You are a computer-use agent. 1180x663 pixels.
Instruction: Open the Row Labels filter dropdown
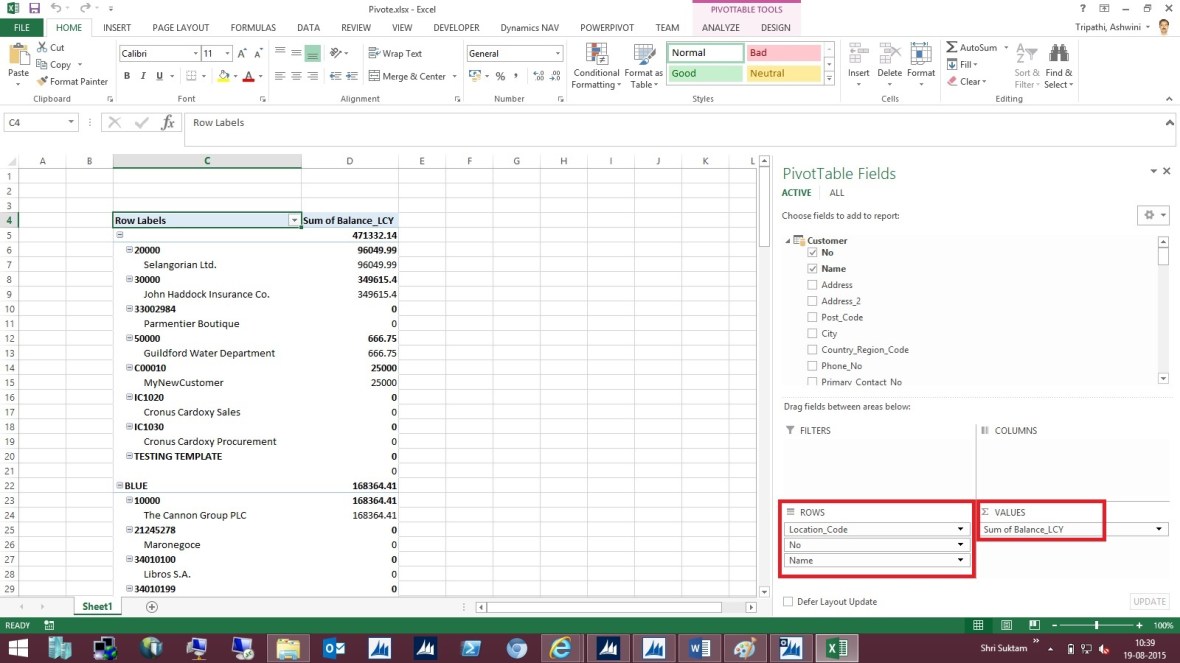pos(294,220)
